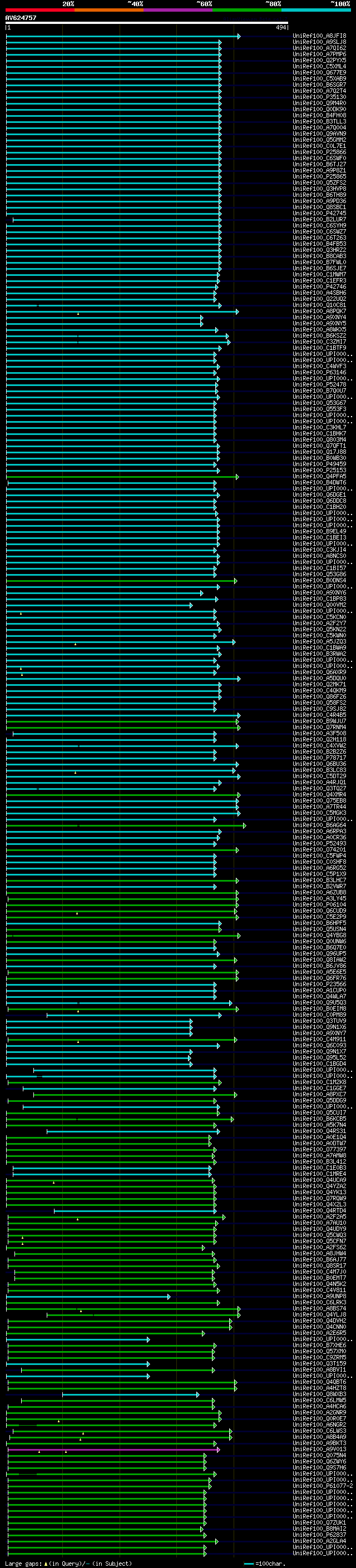Select the UniRef100_Q6CUD9 label
The height and width of the screenshot is (1568, 356).
point(319,911)
